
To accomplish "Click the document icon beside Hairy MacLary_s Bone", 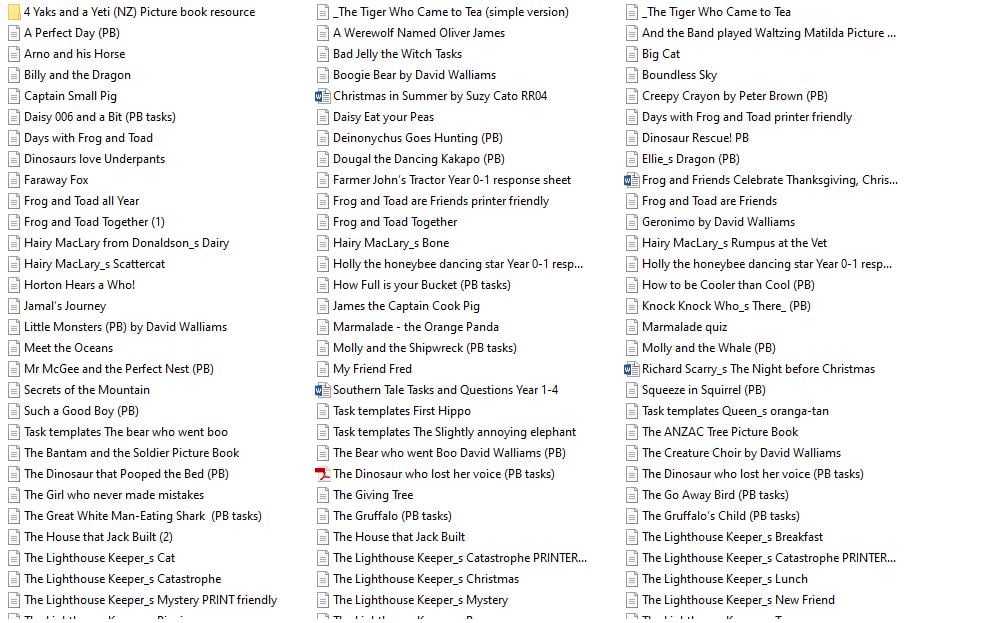I will coord(323,243).
